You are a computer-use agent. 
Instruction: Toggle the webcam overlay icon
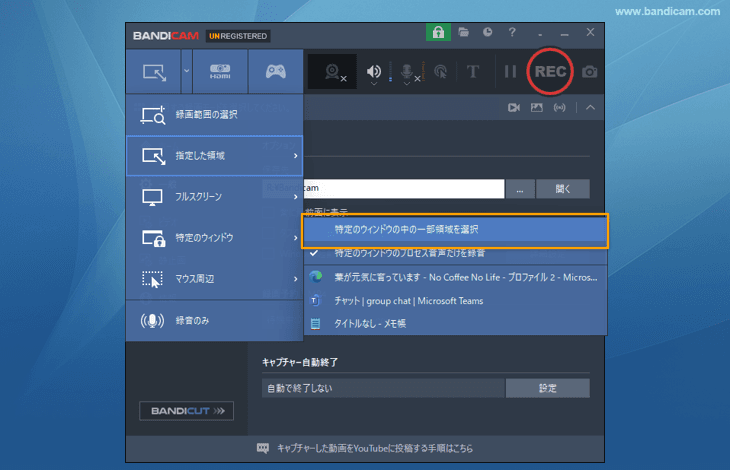[x=332, y=72]
